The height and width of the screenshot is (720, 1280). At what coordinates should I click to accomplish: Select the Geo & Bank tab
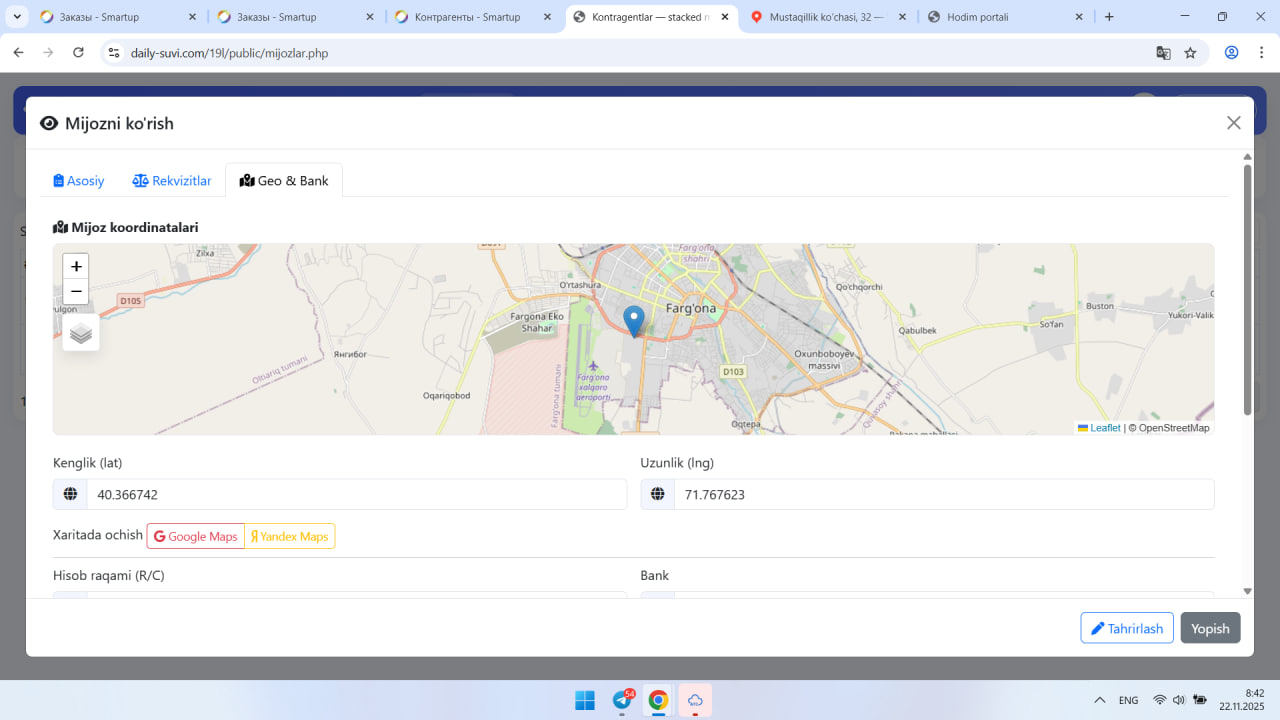point(284,181)
